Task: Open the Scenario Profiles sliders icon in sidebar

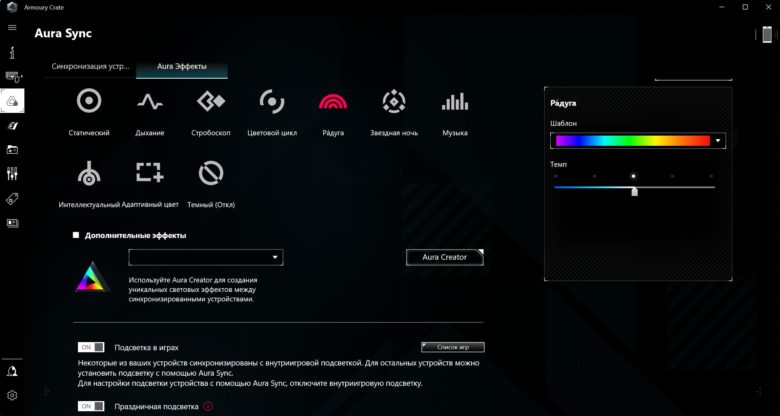Action: tap(12, 174)
